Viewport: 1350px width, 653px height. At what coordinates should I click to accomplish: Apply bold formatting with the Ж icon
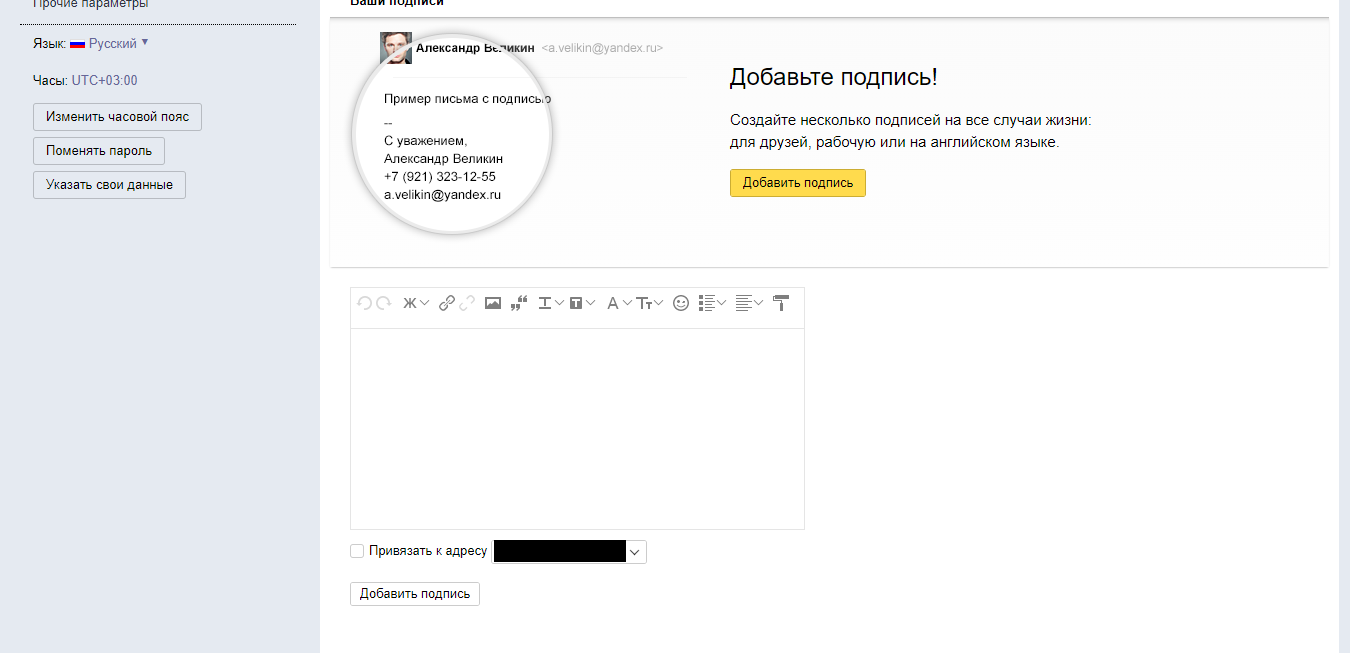(410, 302)
